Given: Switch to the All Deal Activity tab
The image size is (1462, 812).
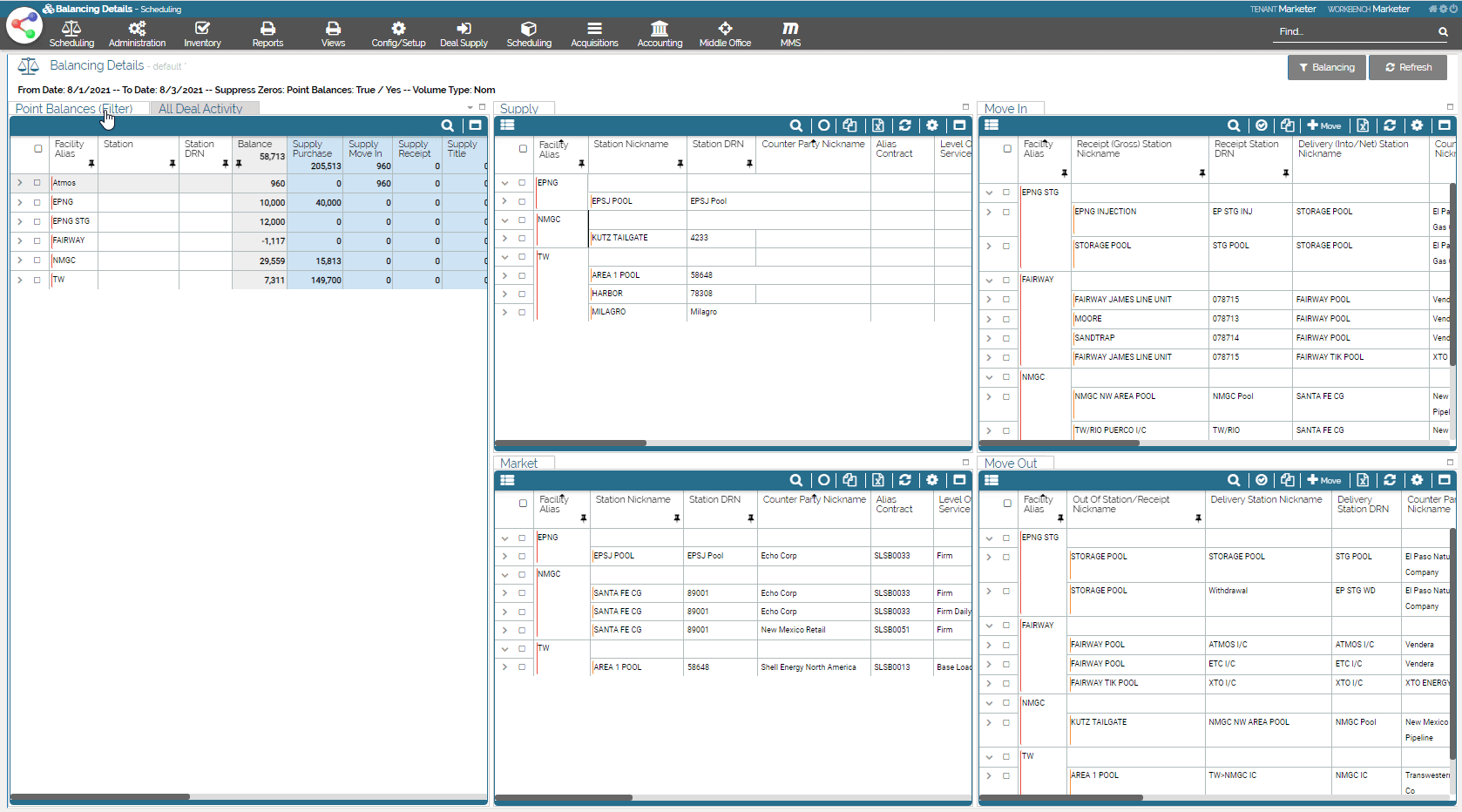Looking at the screenshot, I should tap(200, 109).
